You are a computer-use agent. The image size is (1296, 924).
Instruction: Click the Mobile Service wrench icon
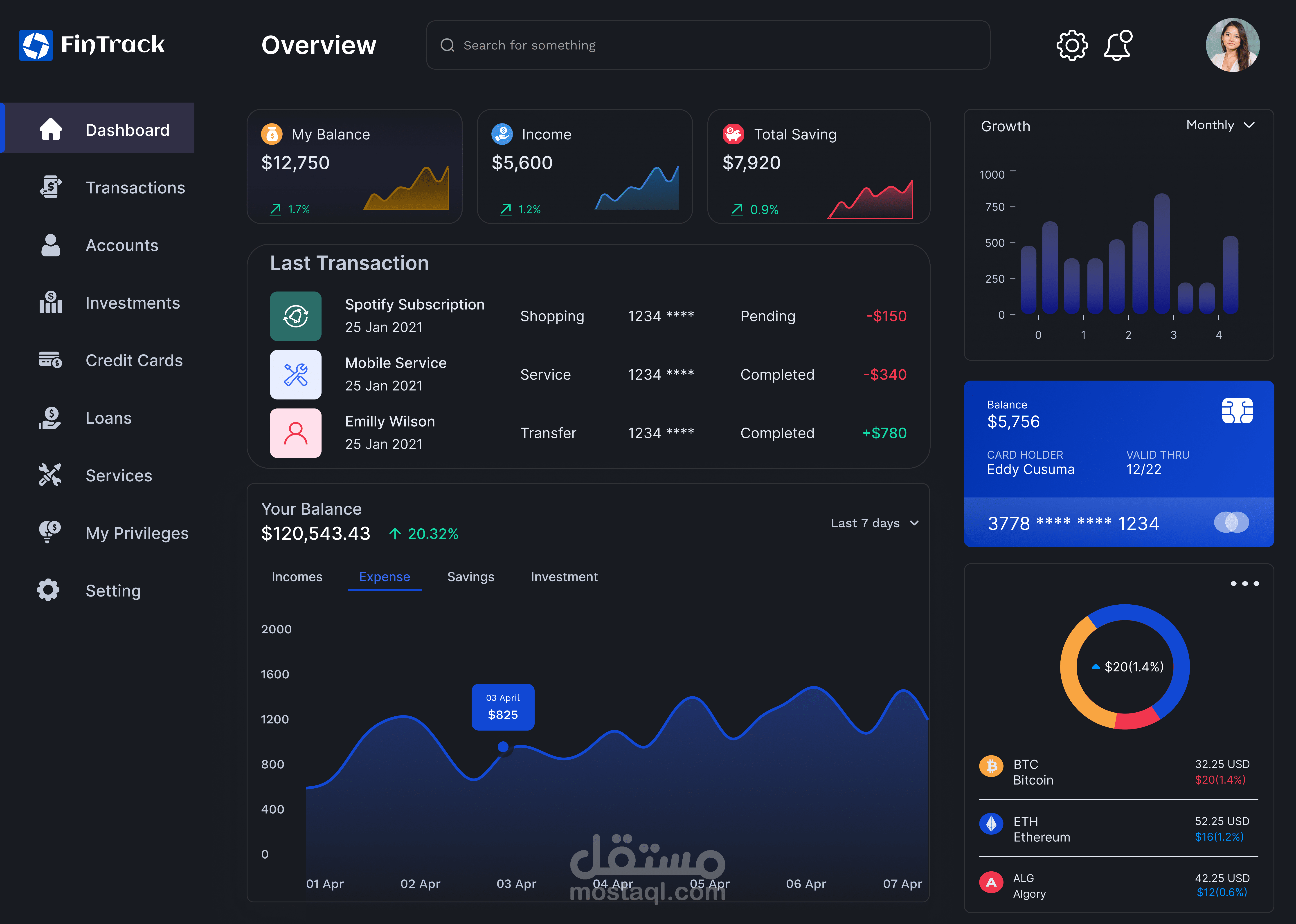[x=295, y=375]
